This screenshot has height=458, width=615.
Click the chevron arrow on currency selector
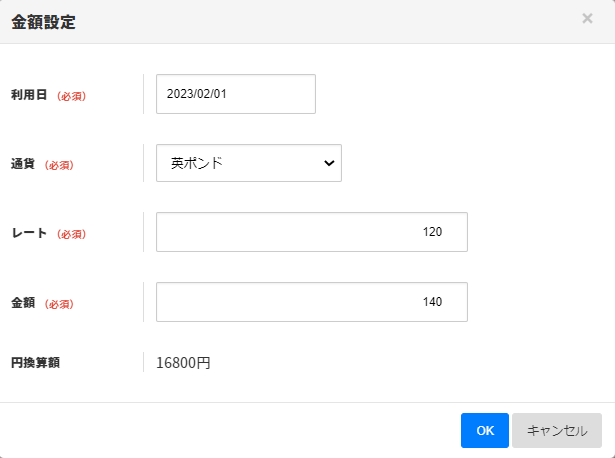tap(329, 164)
